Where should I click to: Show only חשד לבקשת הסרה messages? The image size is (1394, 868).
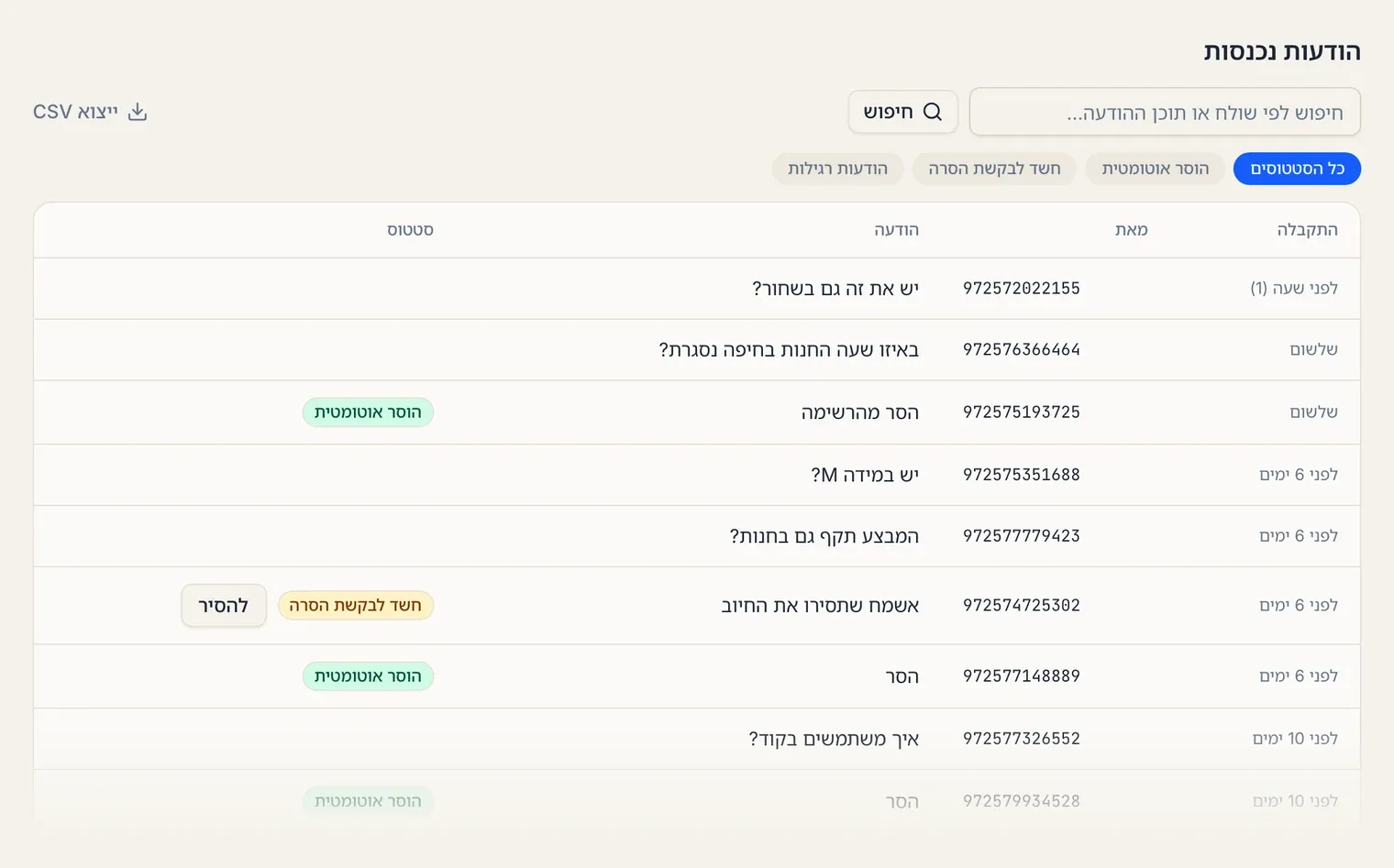(x=994, y=169)
